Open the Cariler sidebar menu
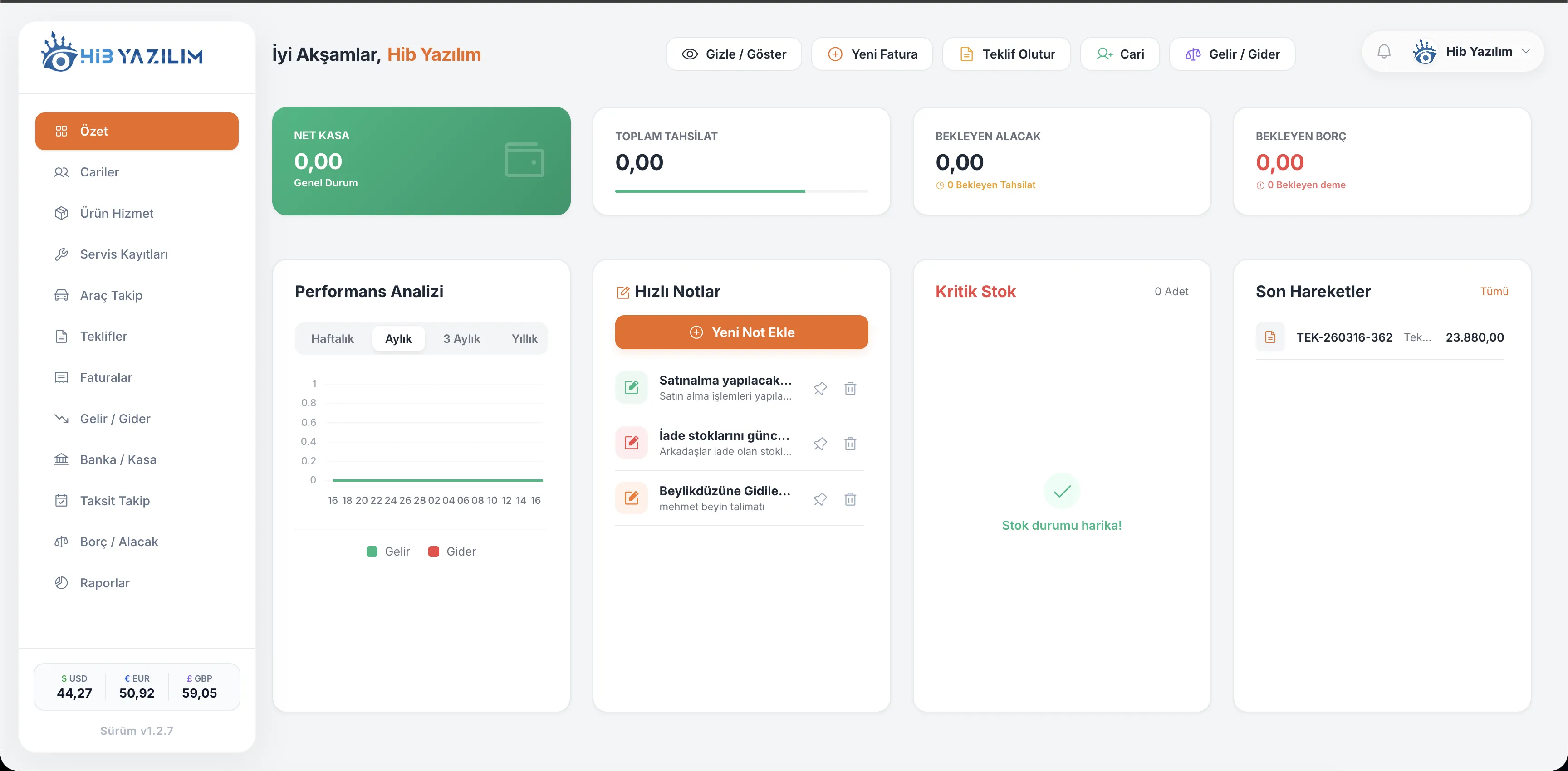The height and width of the screenshot is (771, 1568). [99, 172]
